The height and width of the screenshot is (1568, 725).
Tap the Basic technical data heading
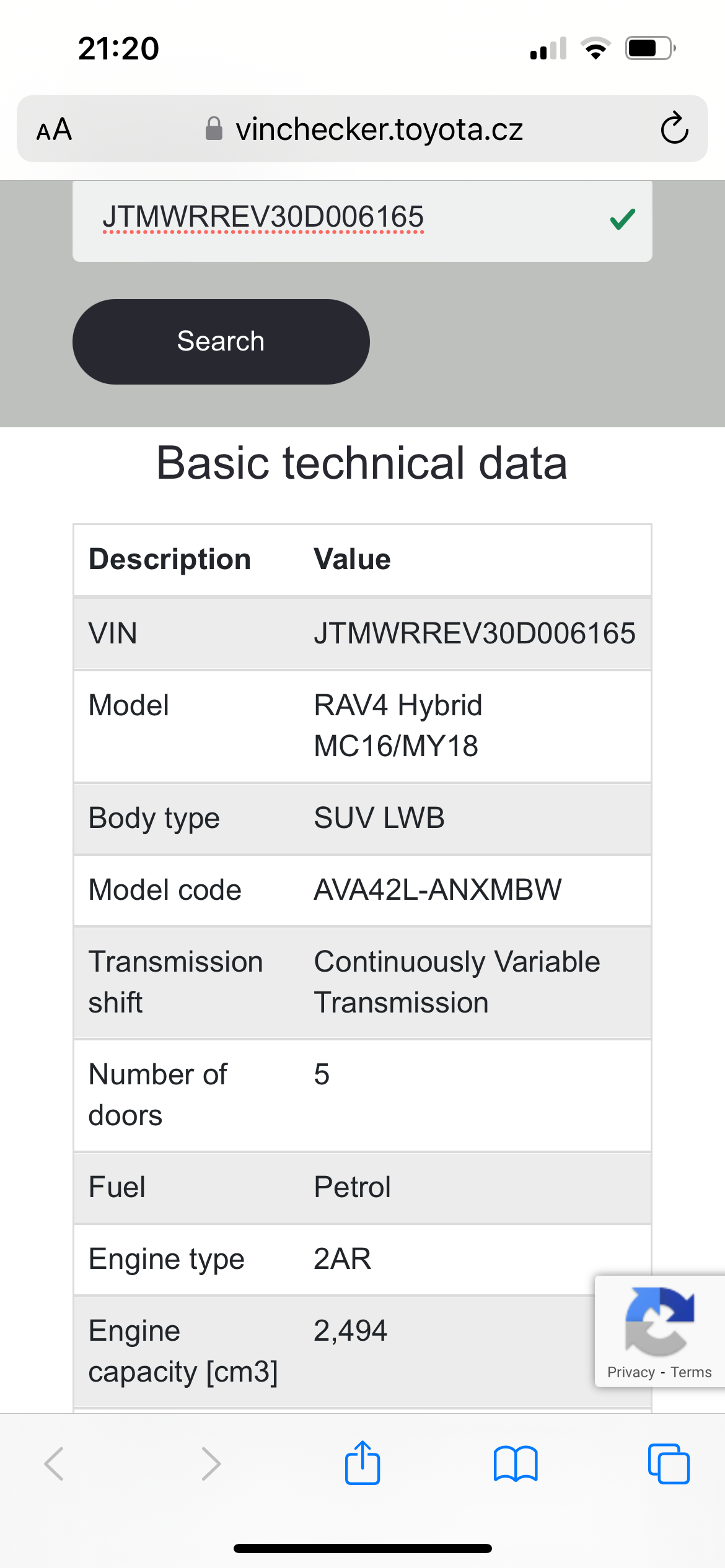pyautogui.click(x=362, y=463)
